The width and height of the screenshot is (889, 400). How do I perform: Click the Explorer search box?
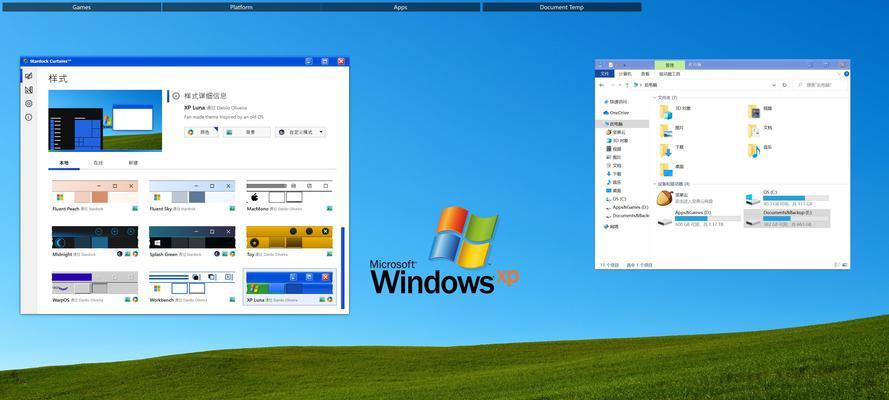tap(819, 85)
